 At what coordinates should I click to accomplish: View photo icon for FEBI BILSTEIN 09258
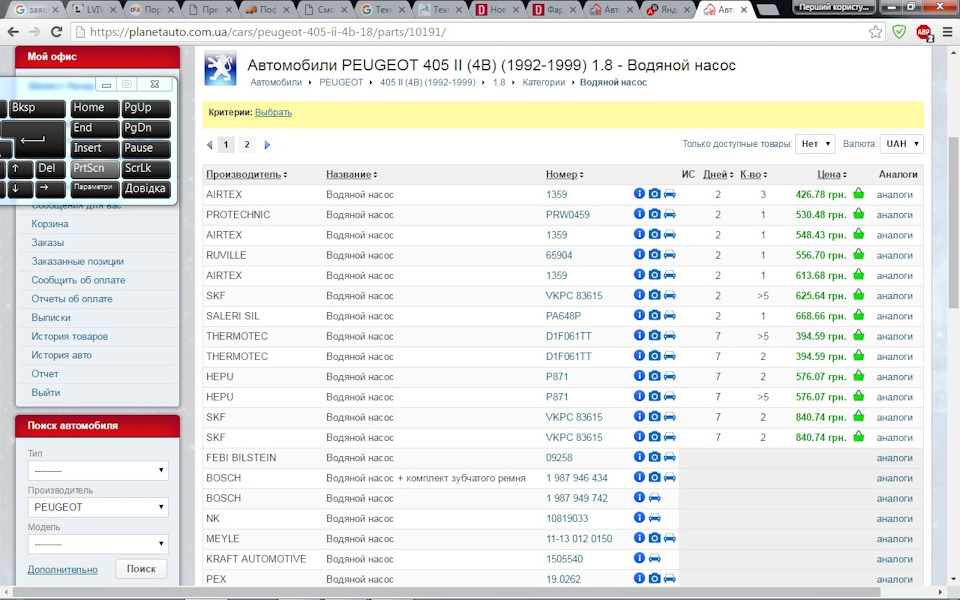pos(654,457)
